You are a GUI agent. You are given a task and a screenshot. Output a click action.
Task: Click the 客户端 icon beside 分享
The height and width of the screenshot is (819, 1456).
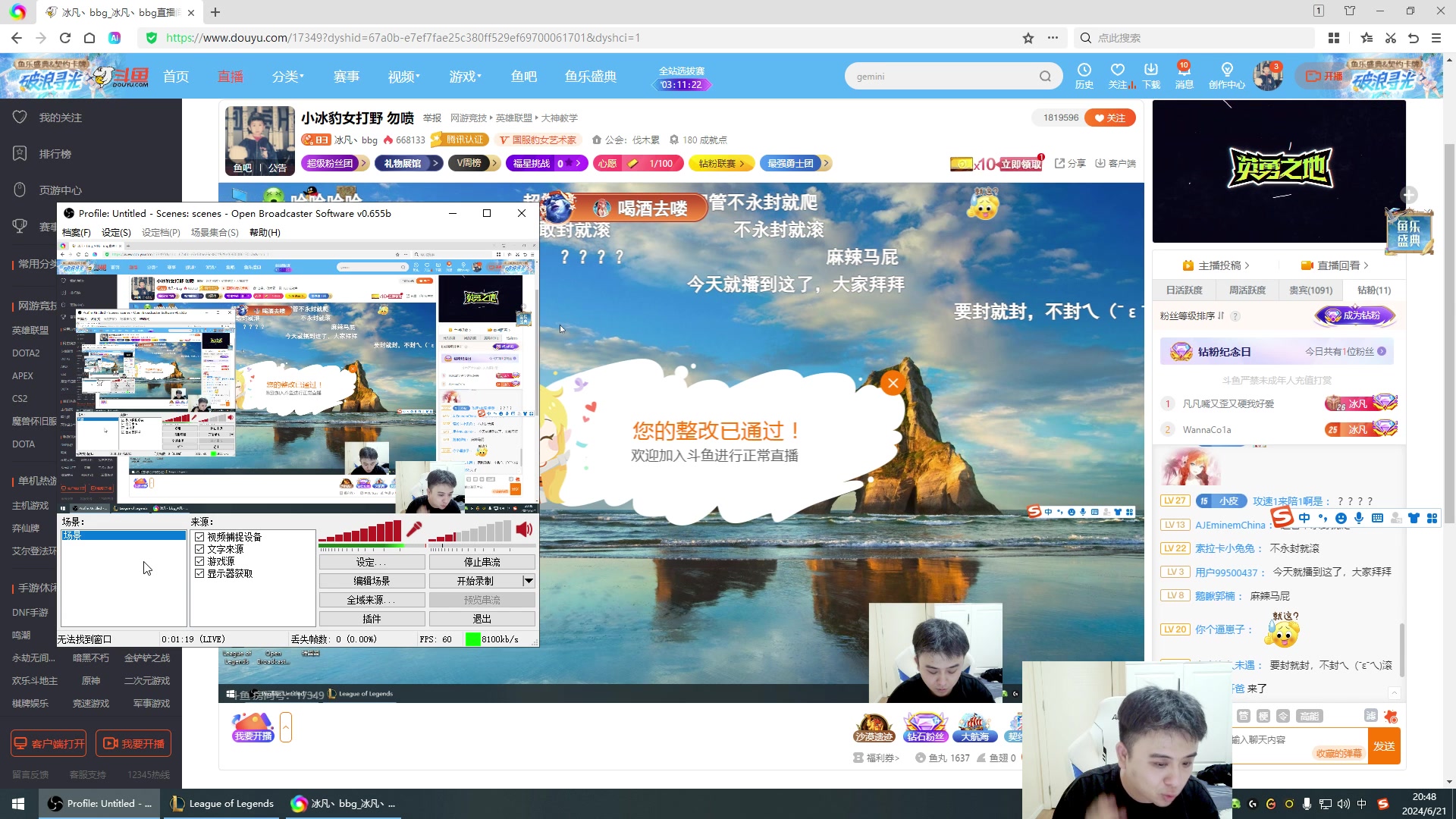(1116, 163)
